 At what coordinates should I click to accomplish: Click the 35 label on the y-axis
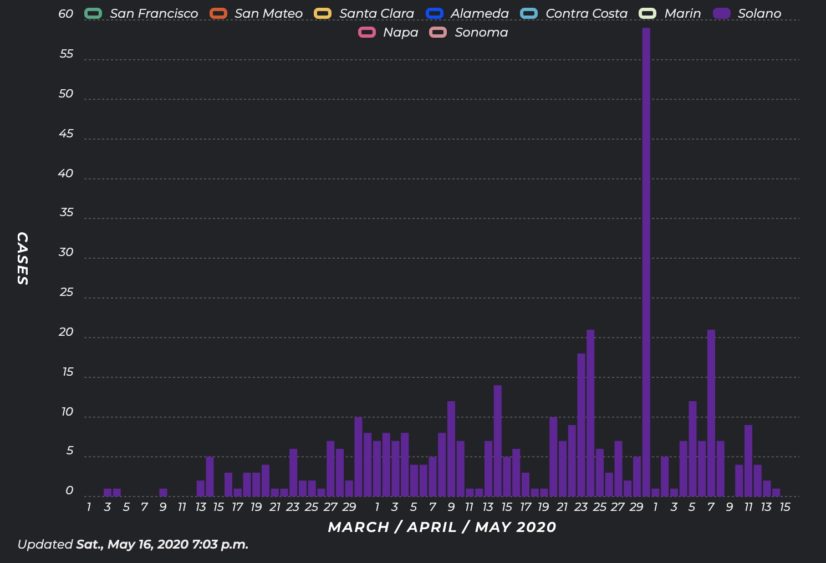pyautogui.click(x=66, y=212)
